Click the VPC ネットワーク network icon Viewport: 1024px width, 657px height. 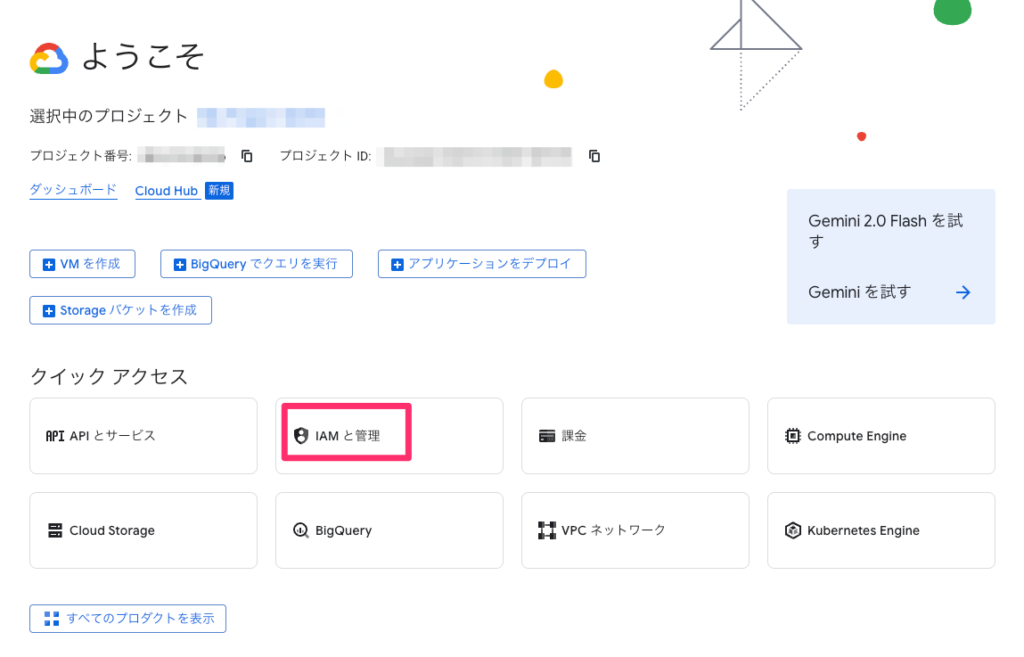(546, 530)
